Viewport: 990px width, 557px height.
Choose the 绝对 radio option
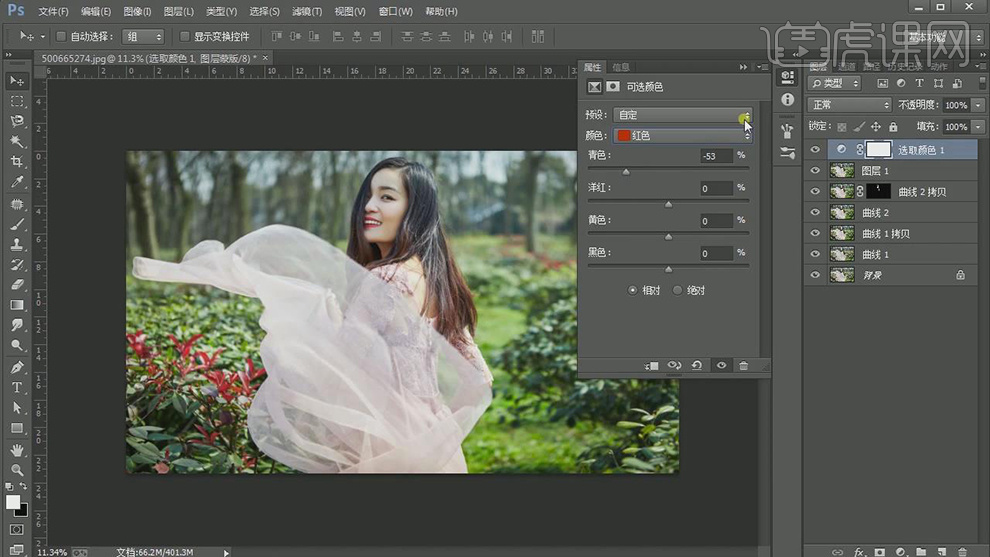click(678, 290)
